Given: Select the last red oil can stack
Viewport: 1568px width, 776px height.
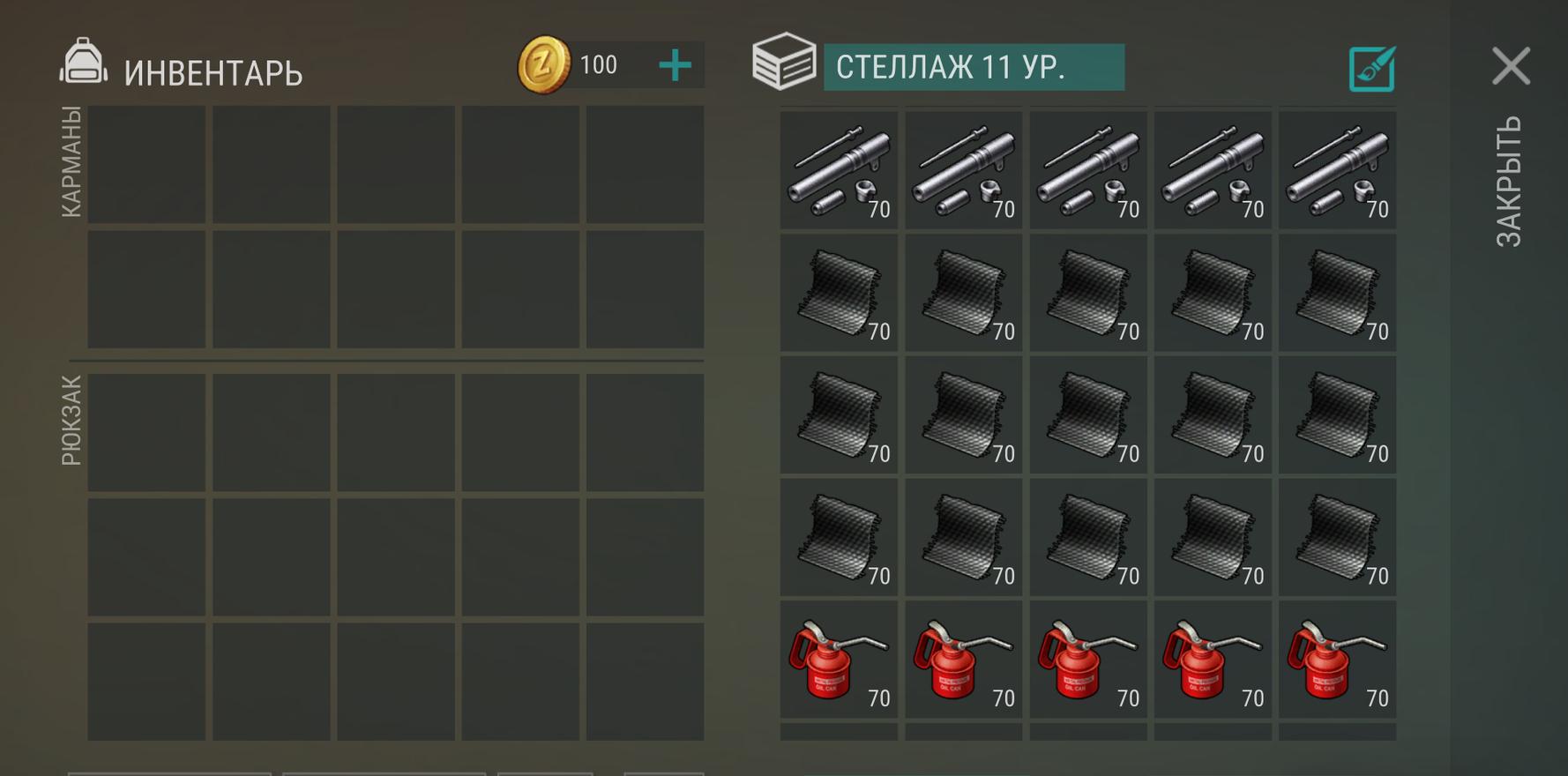Looking at the screenshot, I should 1337,659.
